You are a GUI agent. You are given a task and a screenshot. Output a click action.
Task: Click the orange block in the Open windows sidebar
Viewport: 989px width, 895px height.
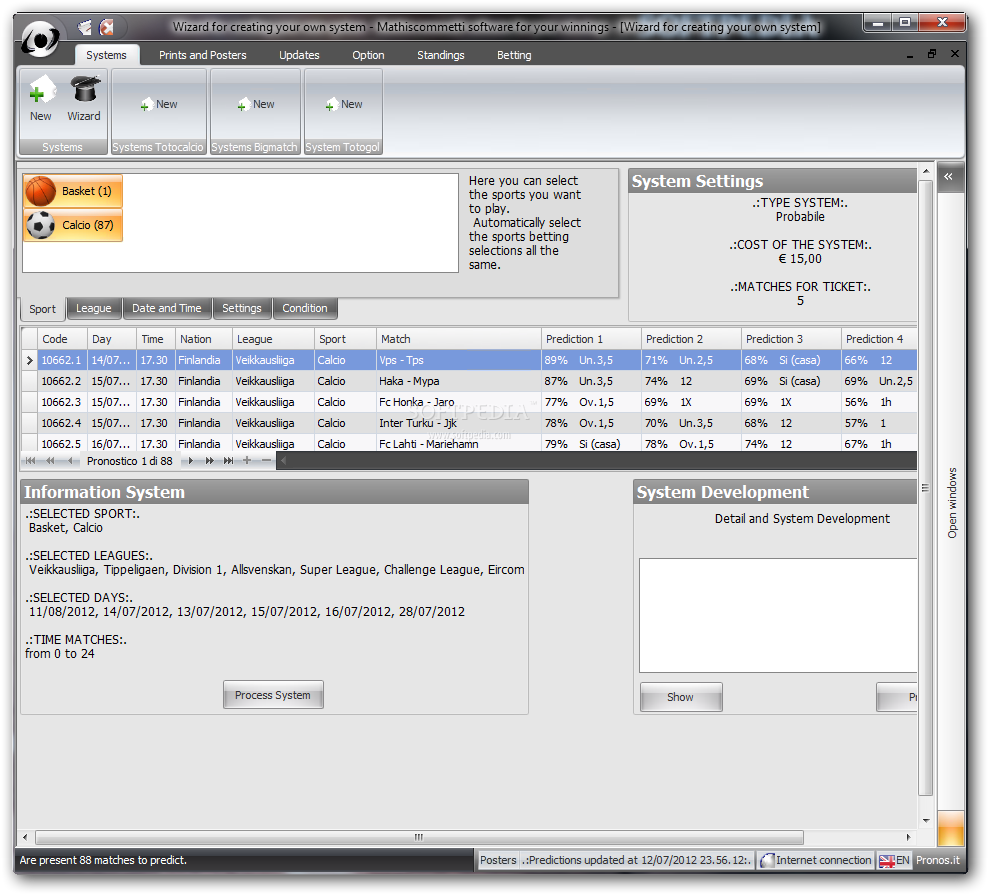951,829
